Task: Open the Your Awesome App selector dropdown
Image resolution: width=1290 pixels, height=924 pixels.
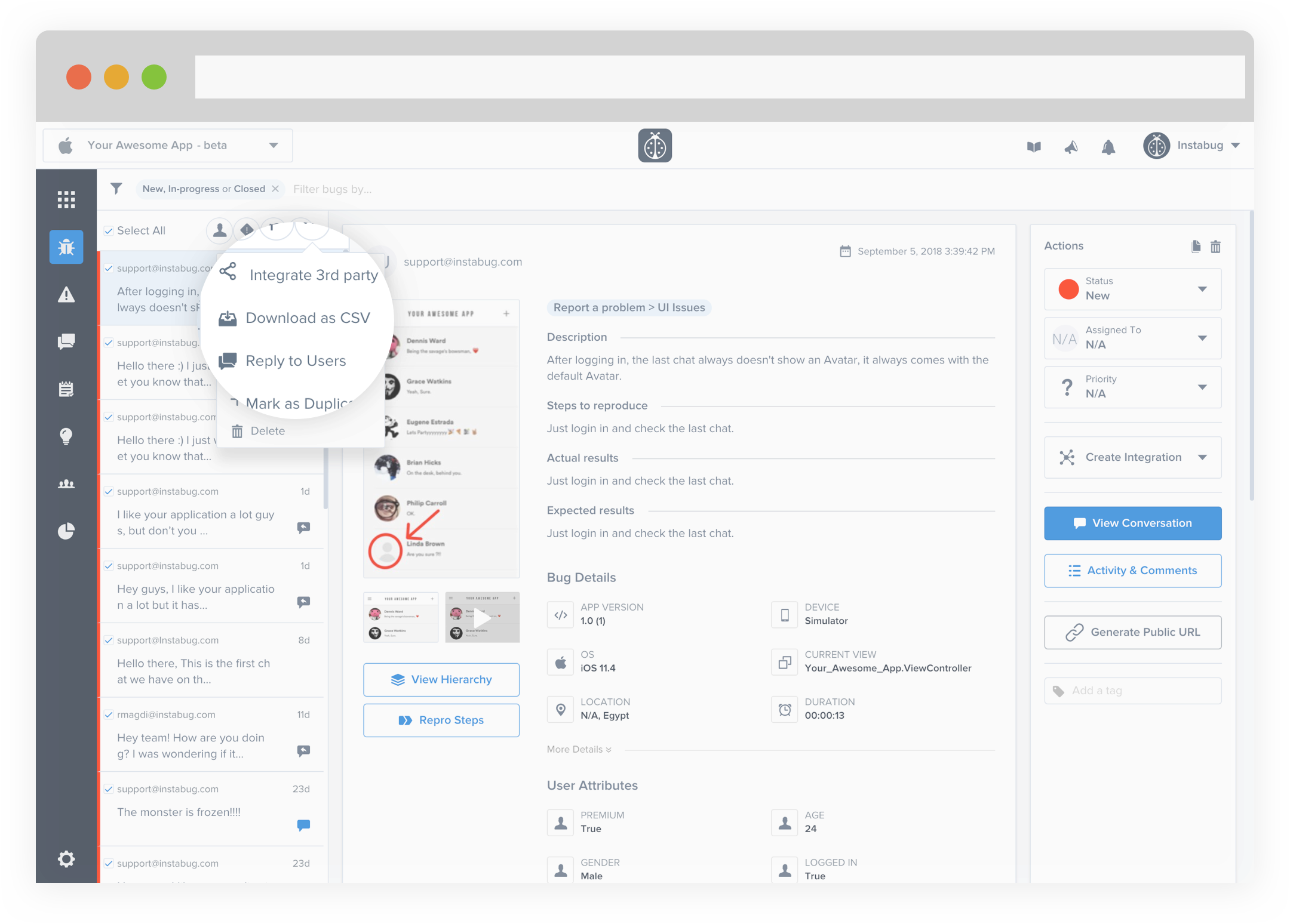Action: pos(168,146)
